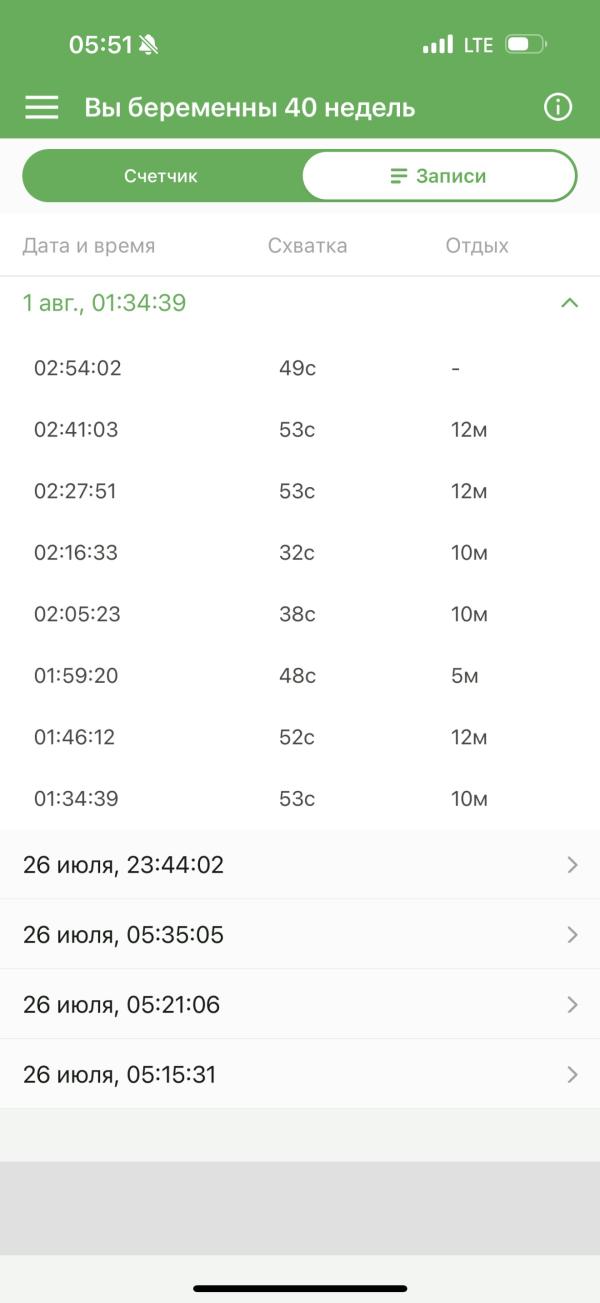Open the 26 июля, 05:21:06 session chevron
Image resolution: width=600 pixels, height=1303 pixels.
click(x=572, y=1005)
